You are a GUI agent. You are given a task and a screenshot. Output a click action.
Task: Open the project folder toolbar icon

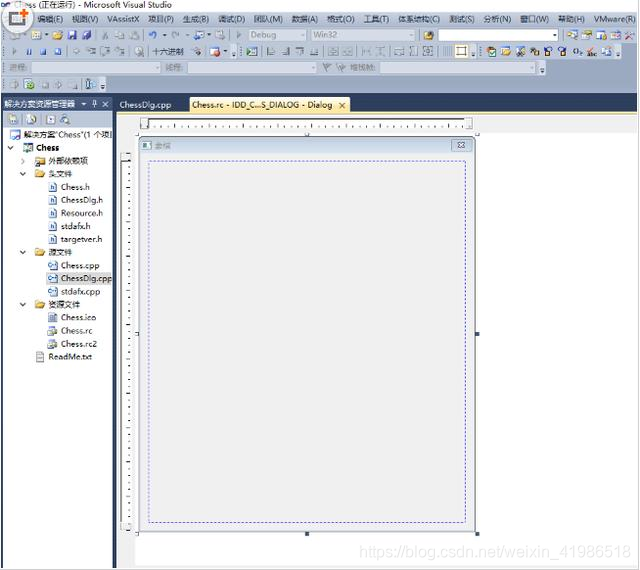point(57,35)
